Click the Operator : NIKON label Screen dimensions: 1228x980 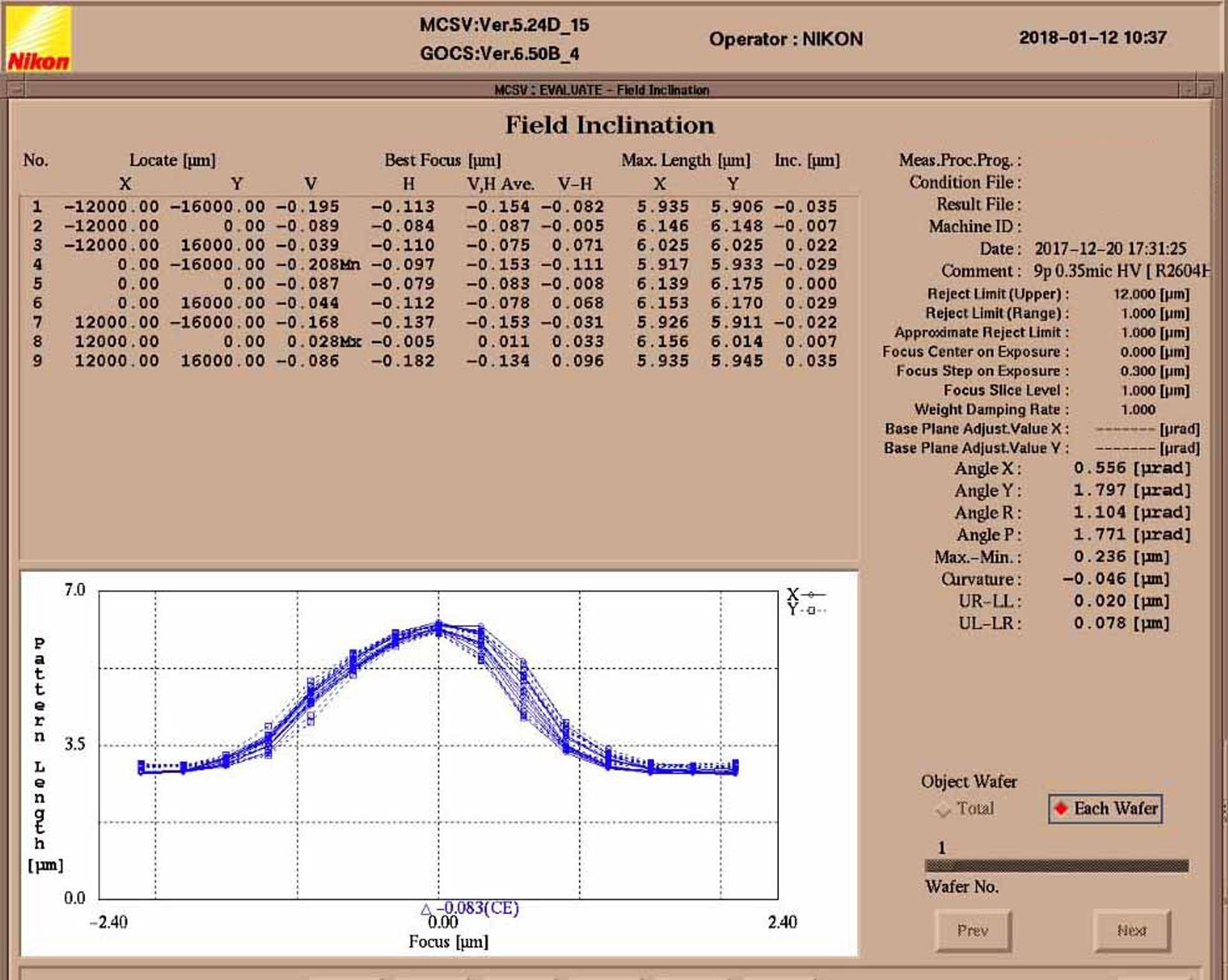coord(786,39)
